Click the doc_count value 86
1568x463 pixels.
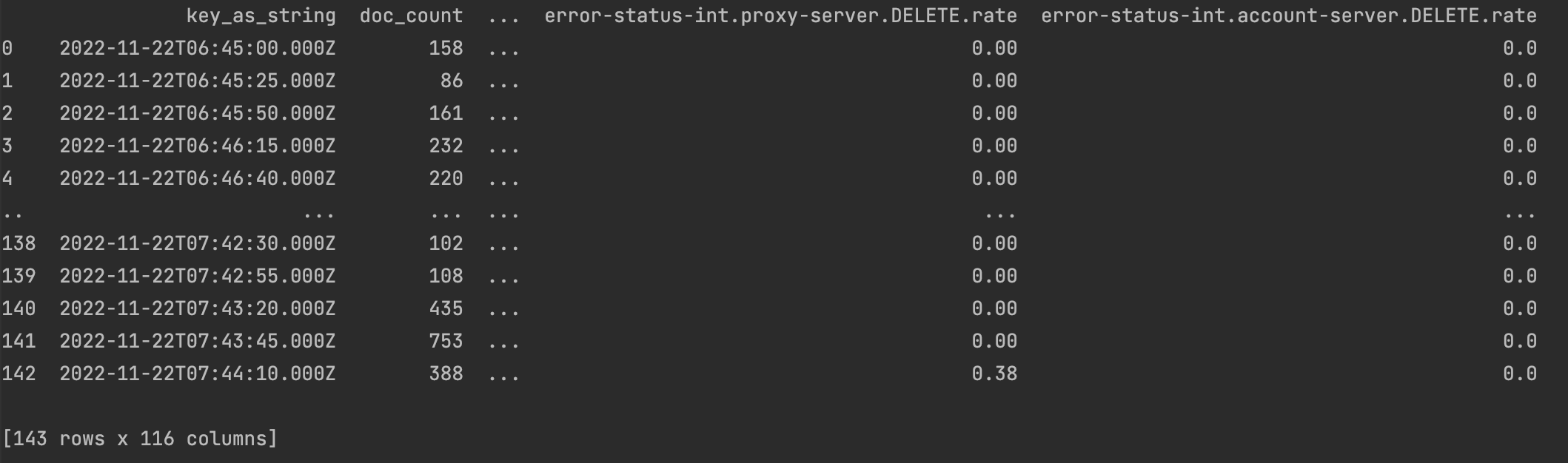451,81
